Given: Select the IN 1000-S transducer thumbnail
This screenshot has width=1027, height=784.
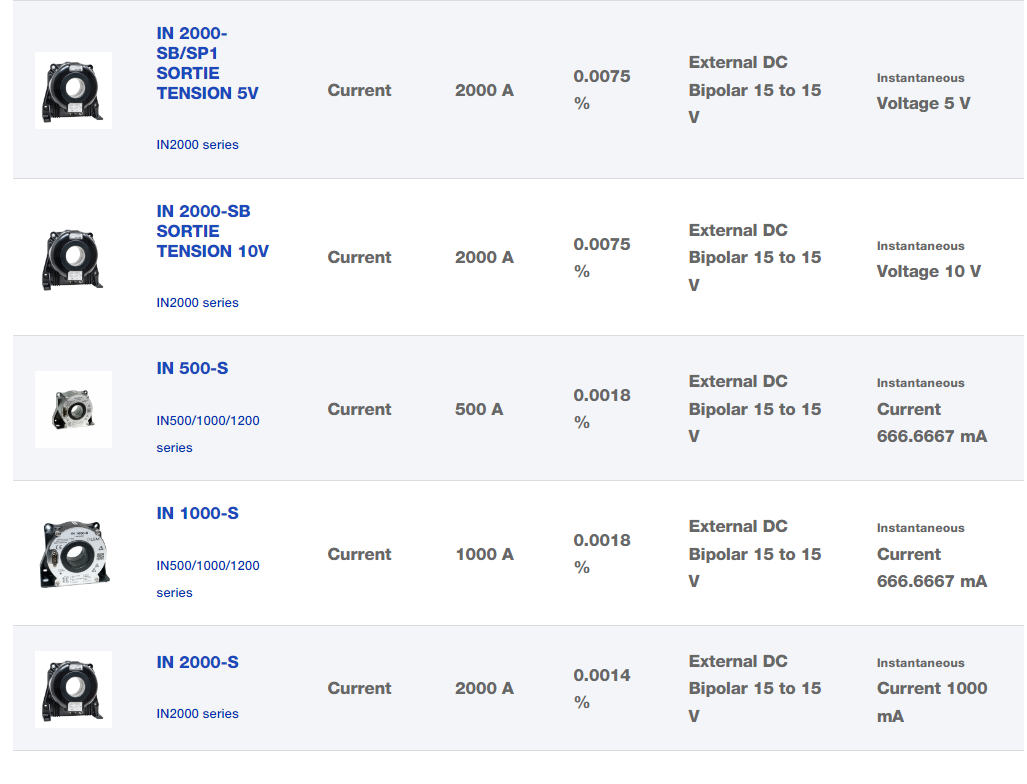Looking at the screenshot, I should coord(73,554).
